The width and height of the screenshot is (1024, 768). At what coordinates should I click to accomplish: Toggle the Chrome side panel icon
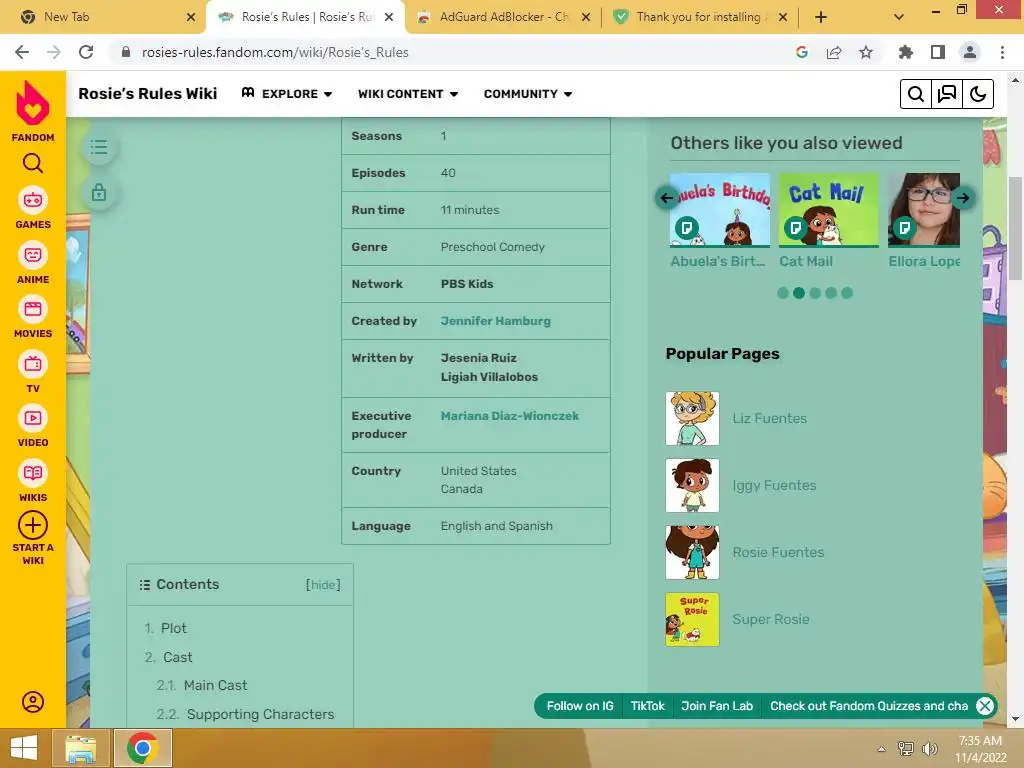(938, 52)
